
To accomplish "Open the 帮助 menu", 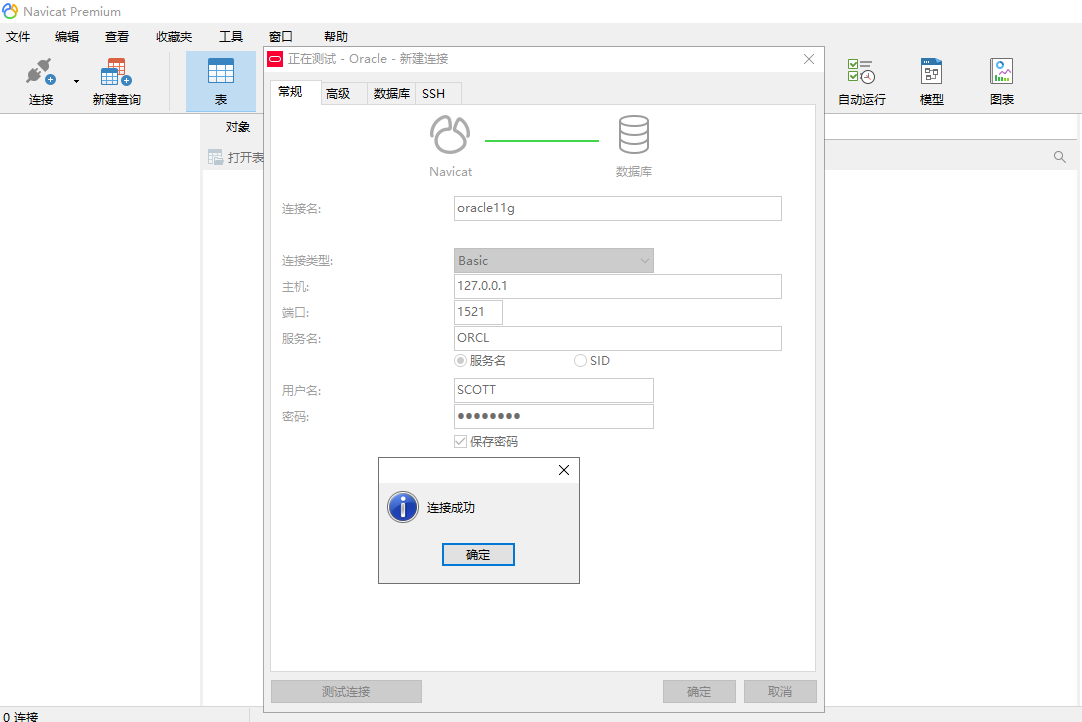I will coord(335,37).
